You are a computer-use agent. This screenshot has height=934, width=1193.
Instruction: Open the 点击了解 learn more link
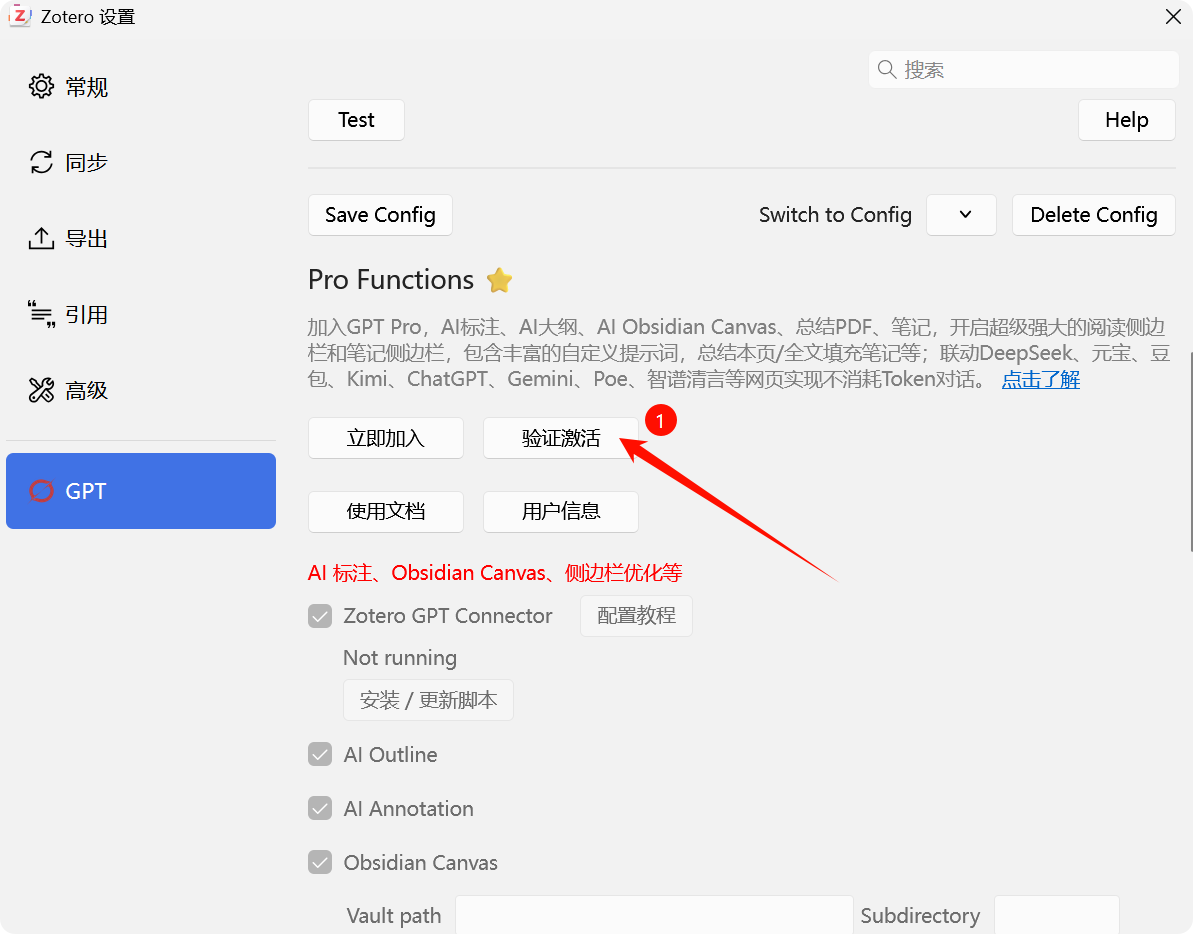point(1041,379)
